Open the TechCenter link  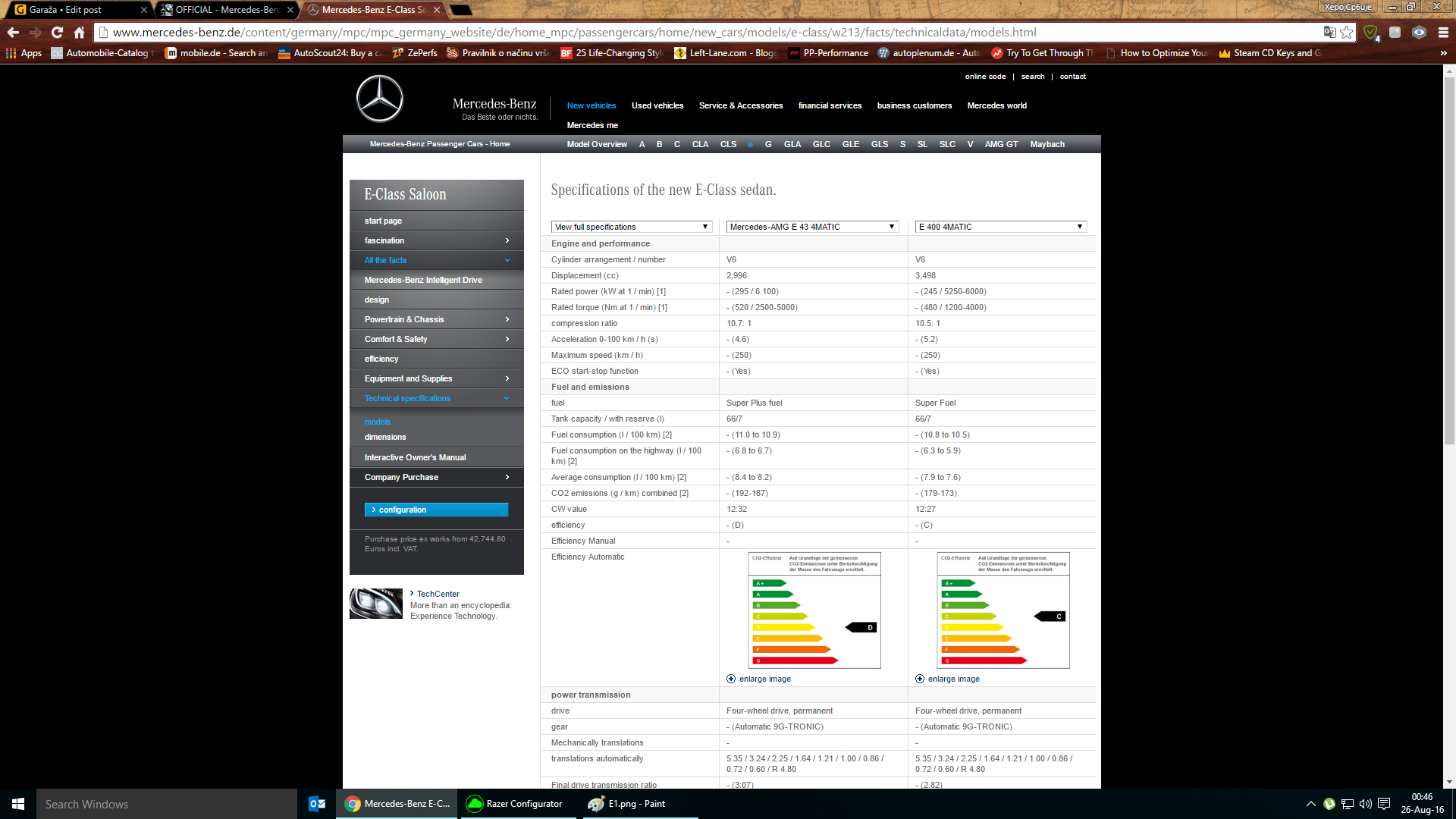click(x=438, y=594)
